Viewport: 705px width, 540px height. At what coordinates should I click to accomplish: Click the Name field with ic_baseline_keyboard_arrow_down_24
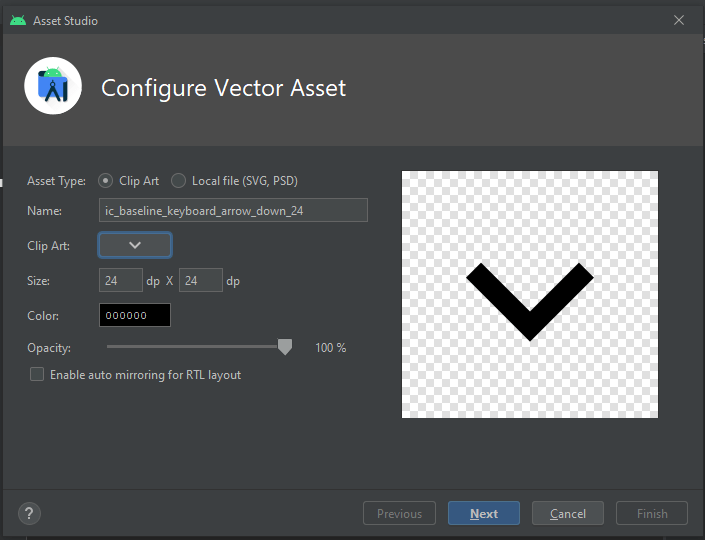(233, 210)
